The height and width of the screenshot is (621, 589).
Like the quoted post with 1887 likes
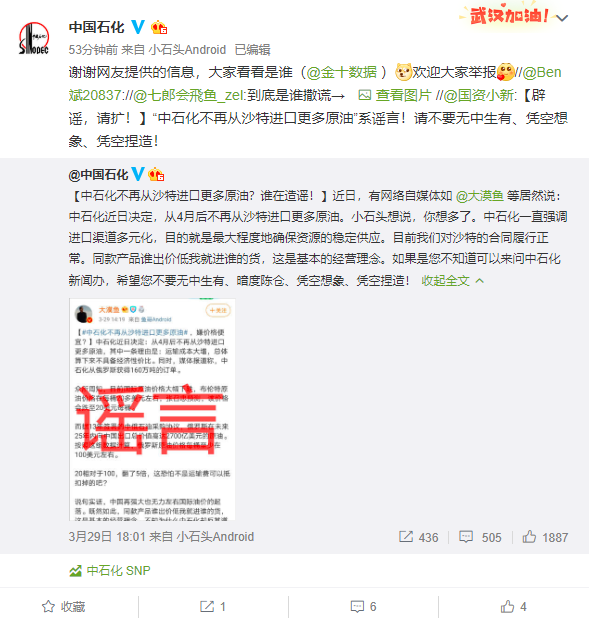[545, 537]
